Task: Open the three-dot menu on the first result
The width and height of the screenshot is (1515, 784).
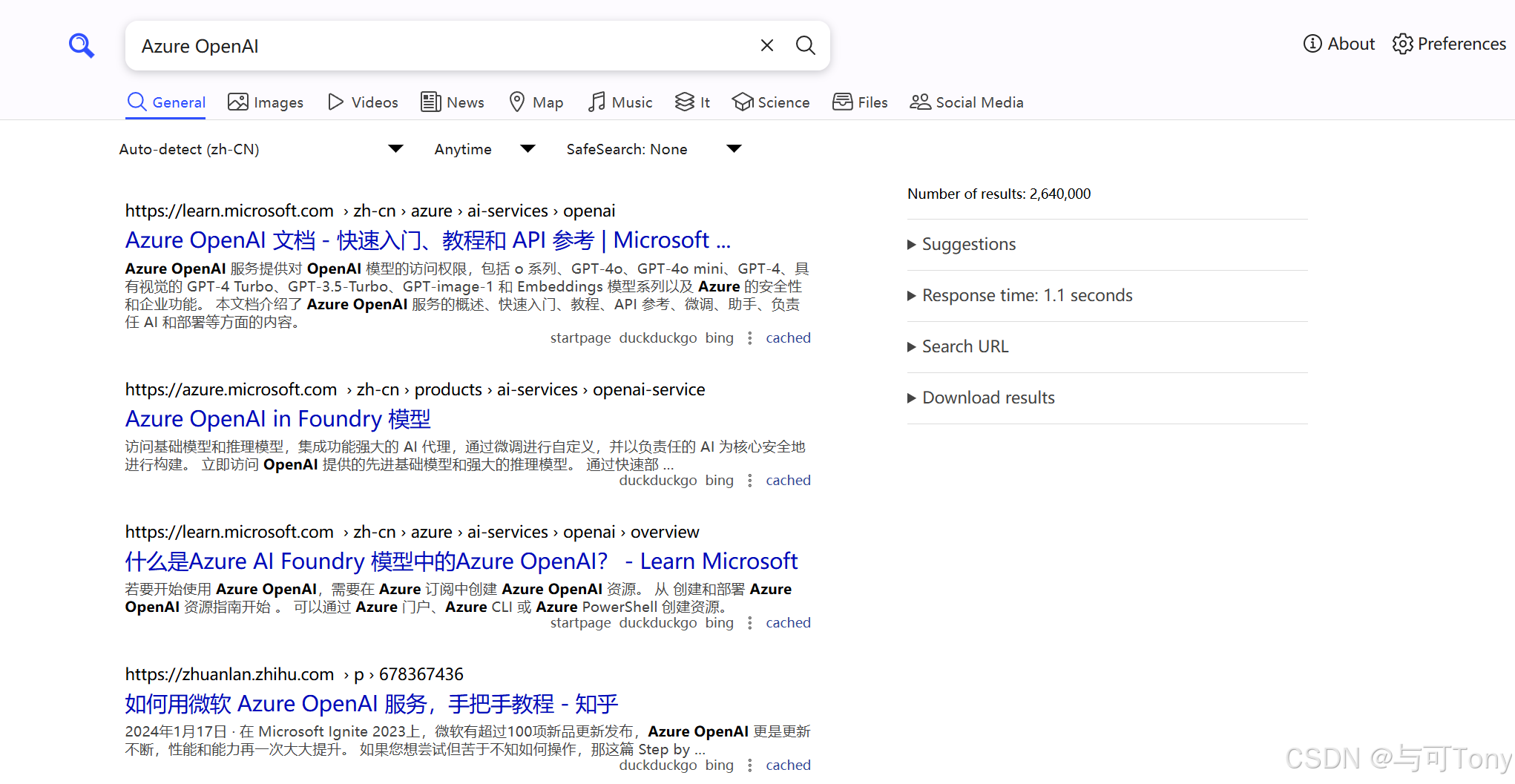Action: coord(749,337)
